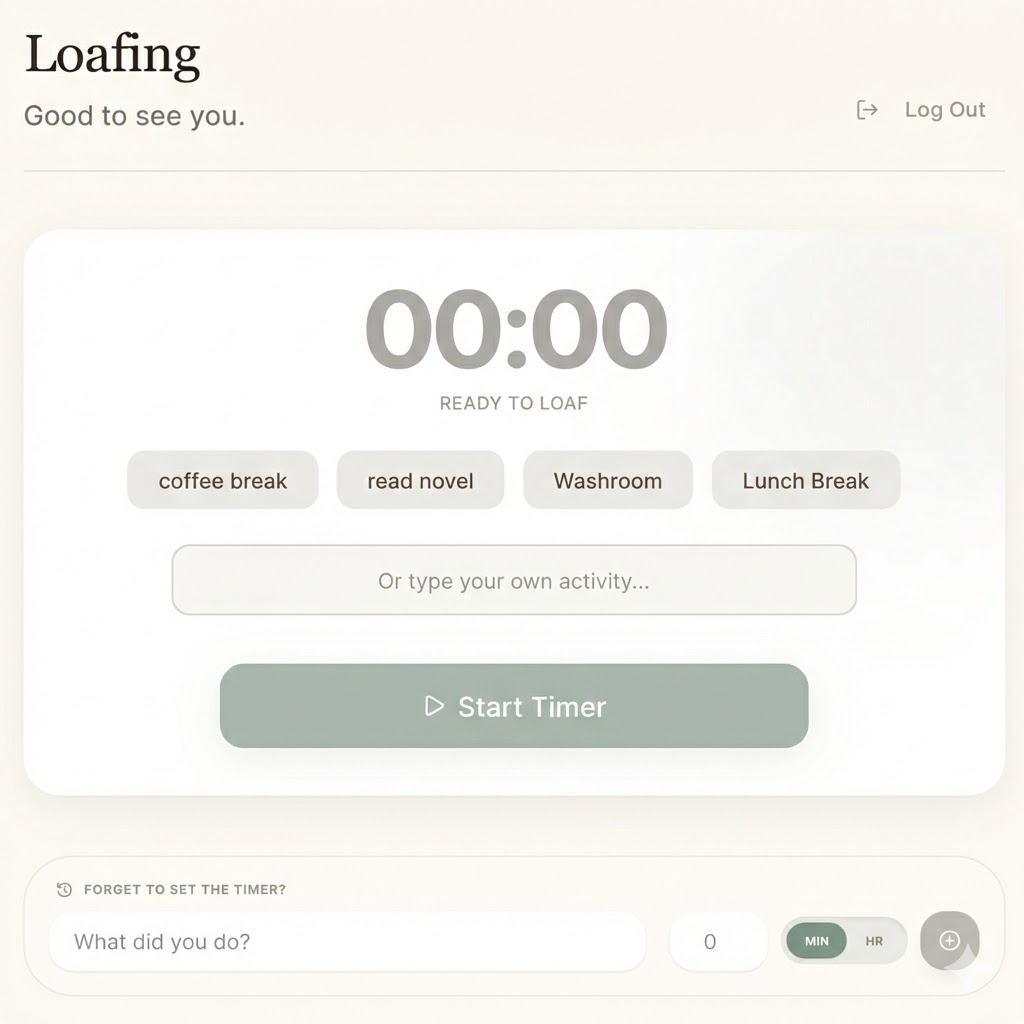Pick the Washroom activity chip
The image size is (1024, 1024).
click(607, 480)
